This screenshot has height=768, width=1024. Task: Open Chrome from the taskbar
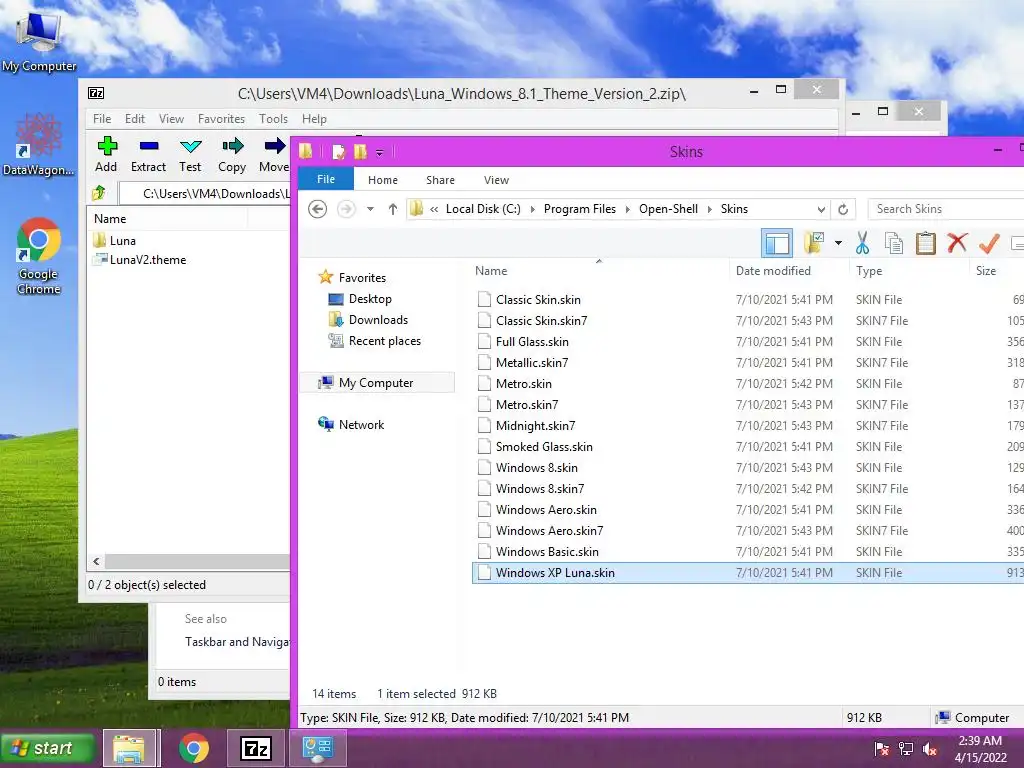[x=194, y=748]
